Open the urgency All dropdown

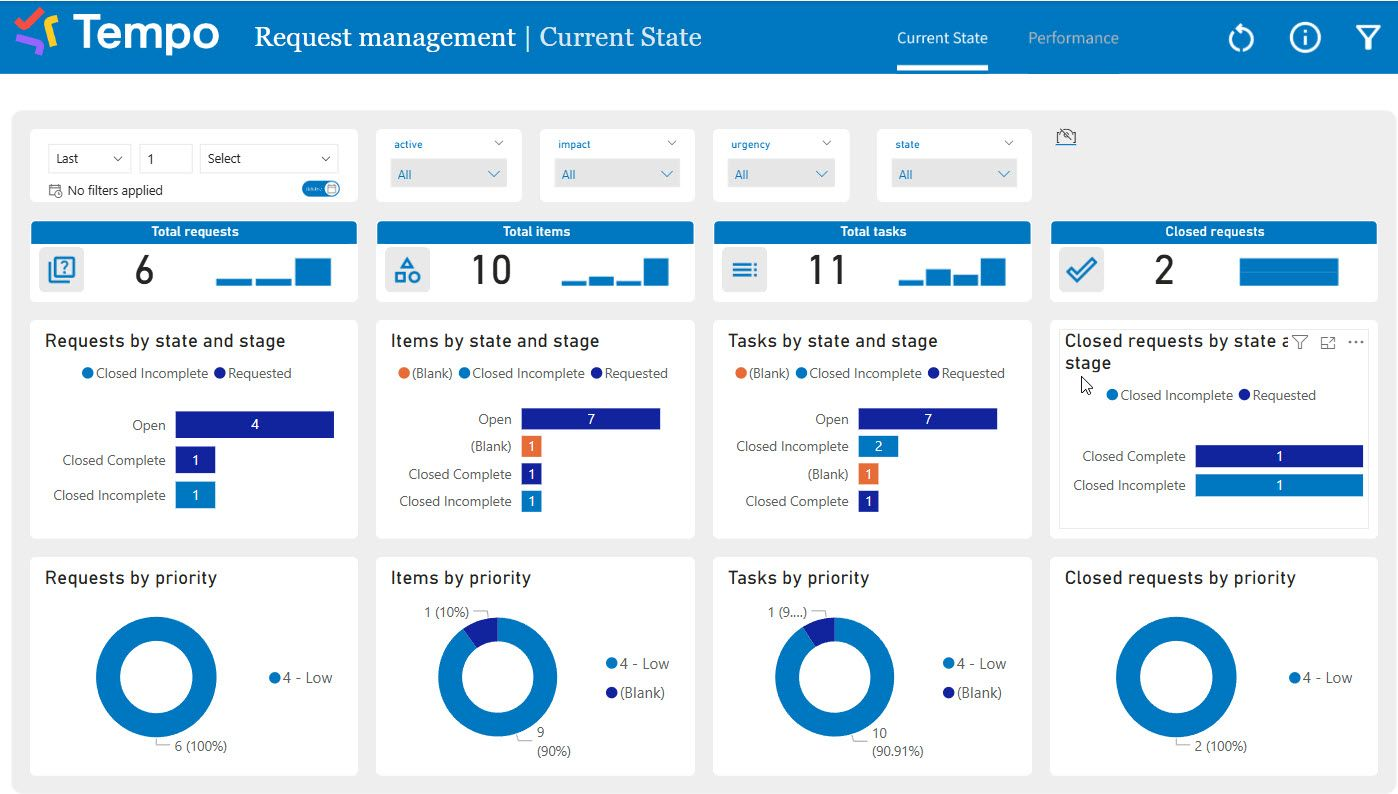pos(782,174)
